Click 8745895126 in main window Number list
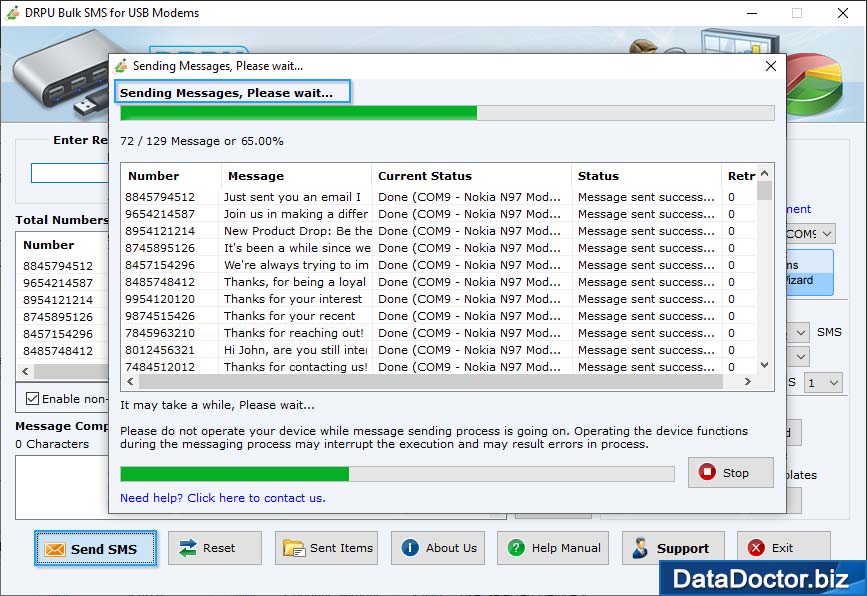The width and height of the screenshot is (867, 596). pyautogui.click(x=58, y=317)
